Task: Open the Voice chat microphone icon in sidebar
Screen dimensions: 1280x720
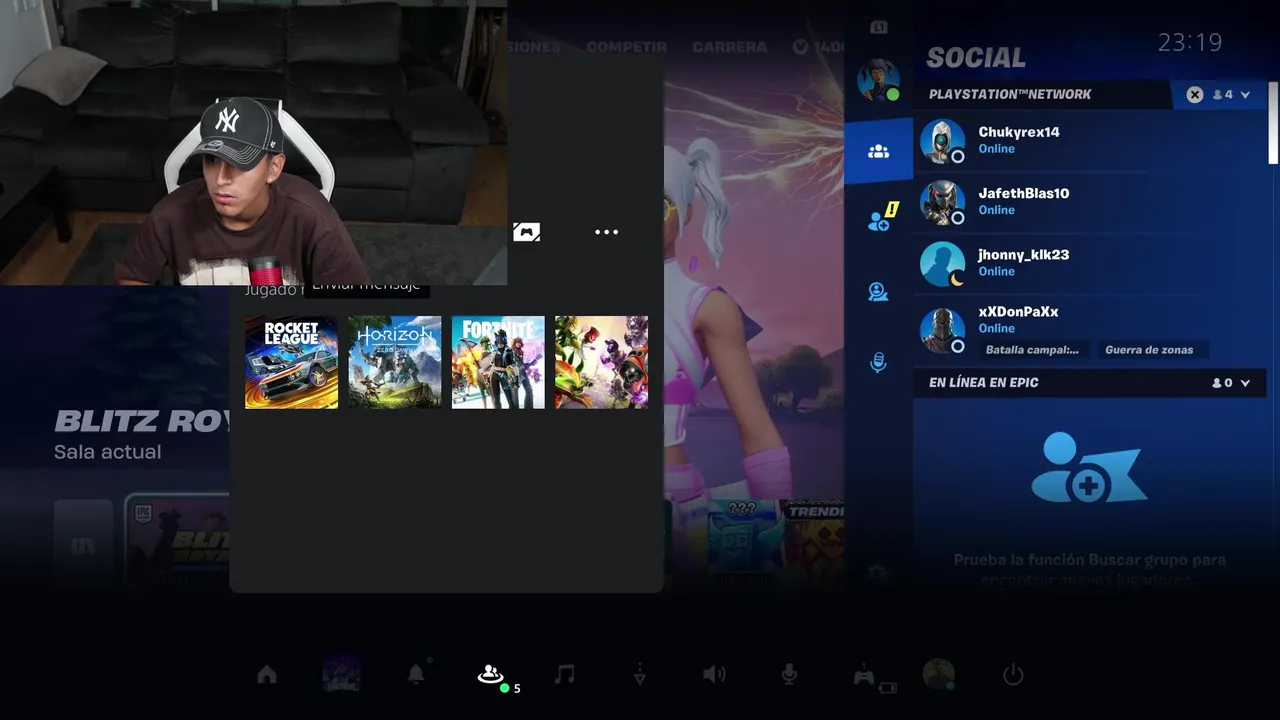Action: click(x=878, y=362)
